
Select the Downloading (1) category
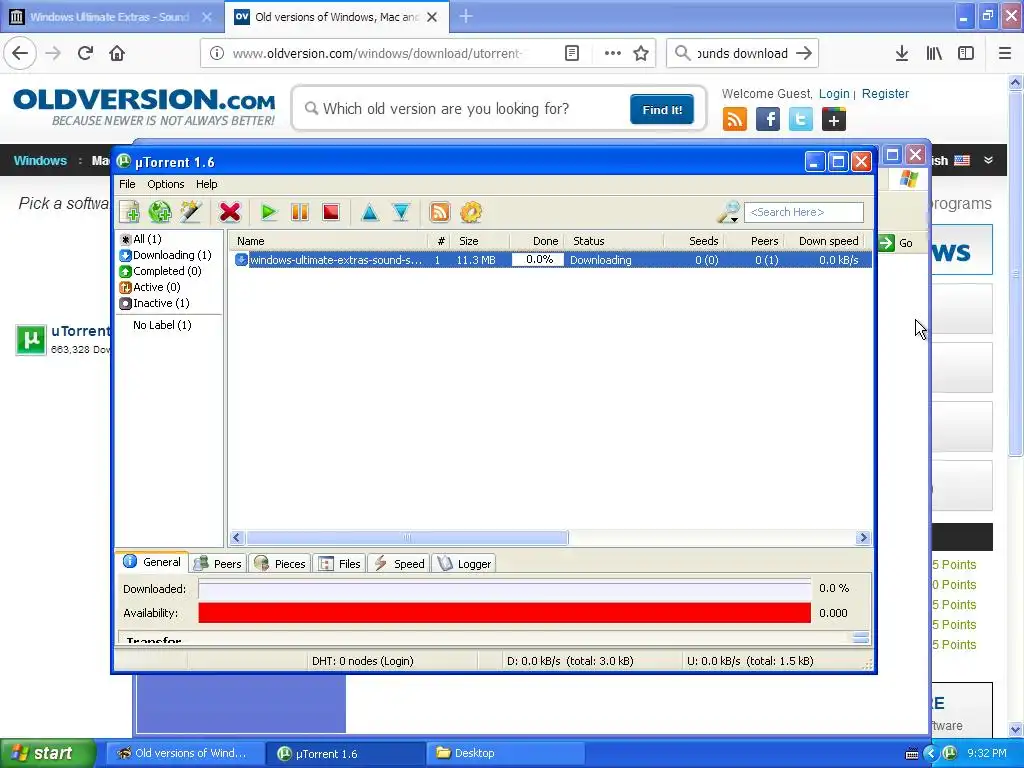coord(166,255)
